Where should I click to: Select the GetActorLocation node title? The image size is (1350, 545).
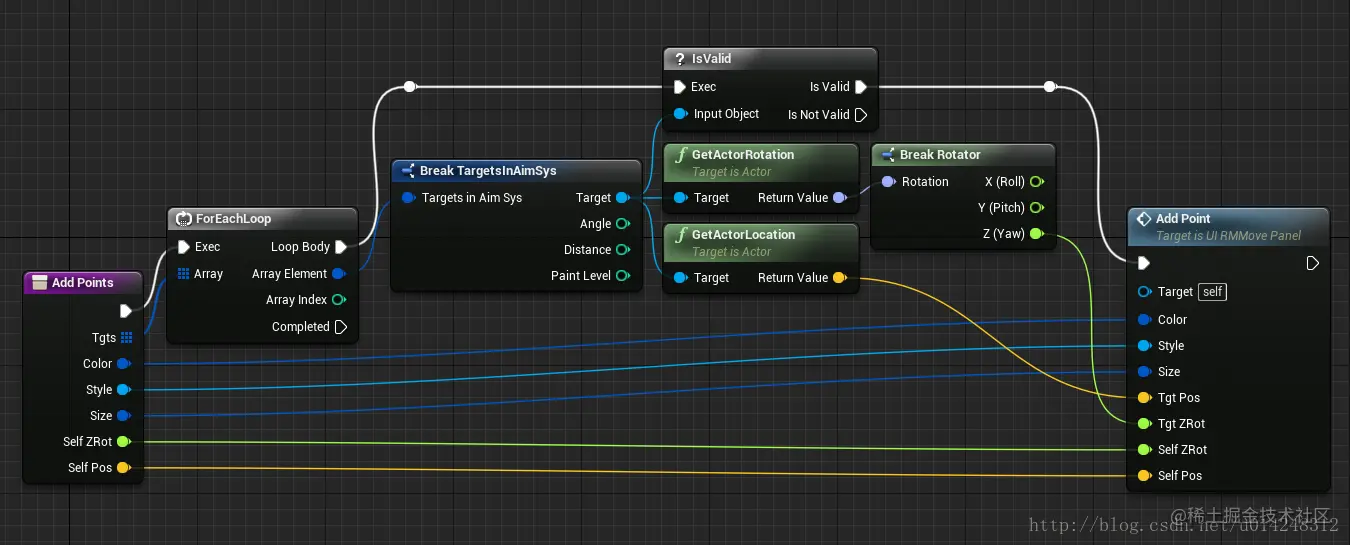coord(744,235)
